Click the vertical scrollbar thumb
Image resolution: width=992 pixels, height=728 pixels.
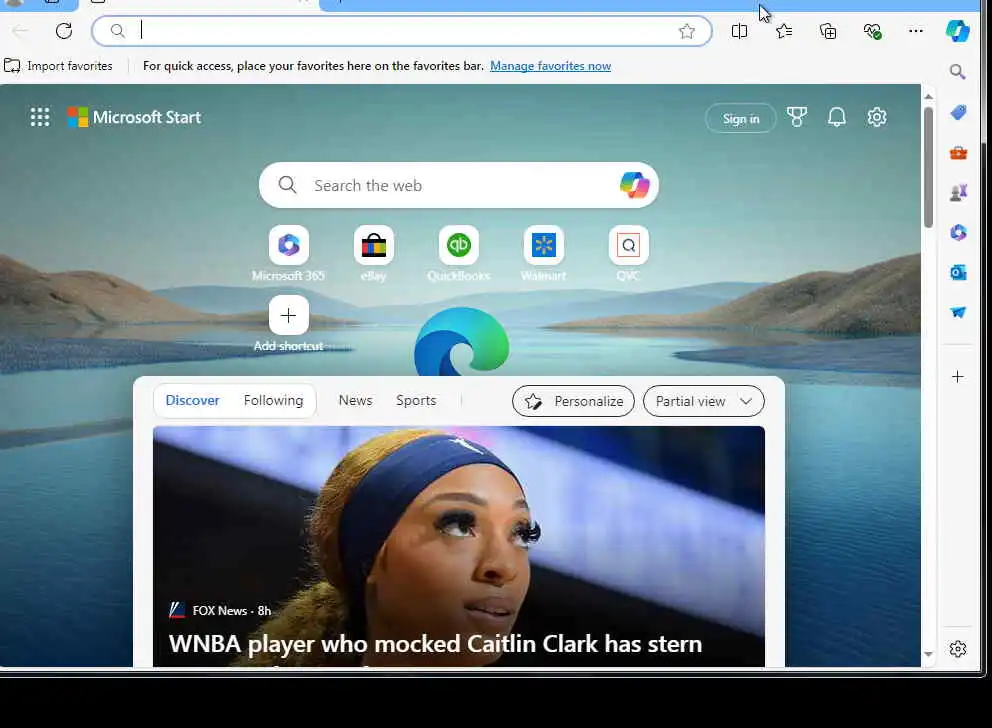click(x=928, y=168)
